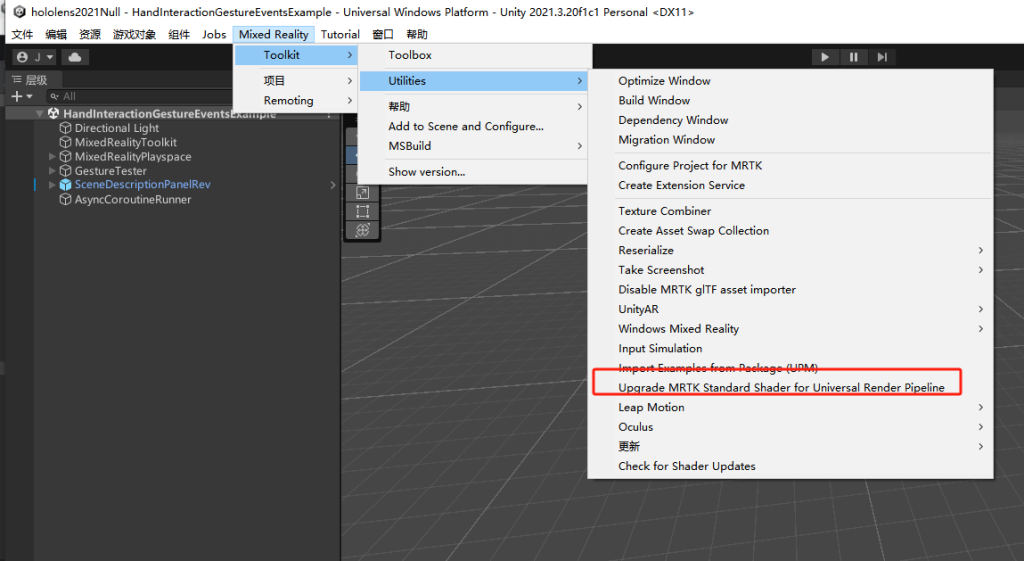Click the Mixed Reality menu
This screenshot has height=561, width=1024.
(x=274, y=34)
